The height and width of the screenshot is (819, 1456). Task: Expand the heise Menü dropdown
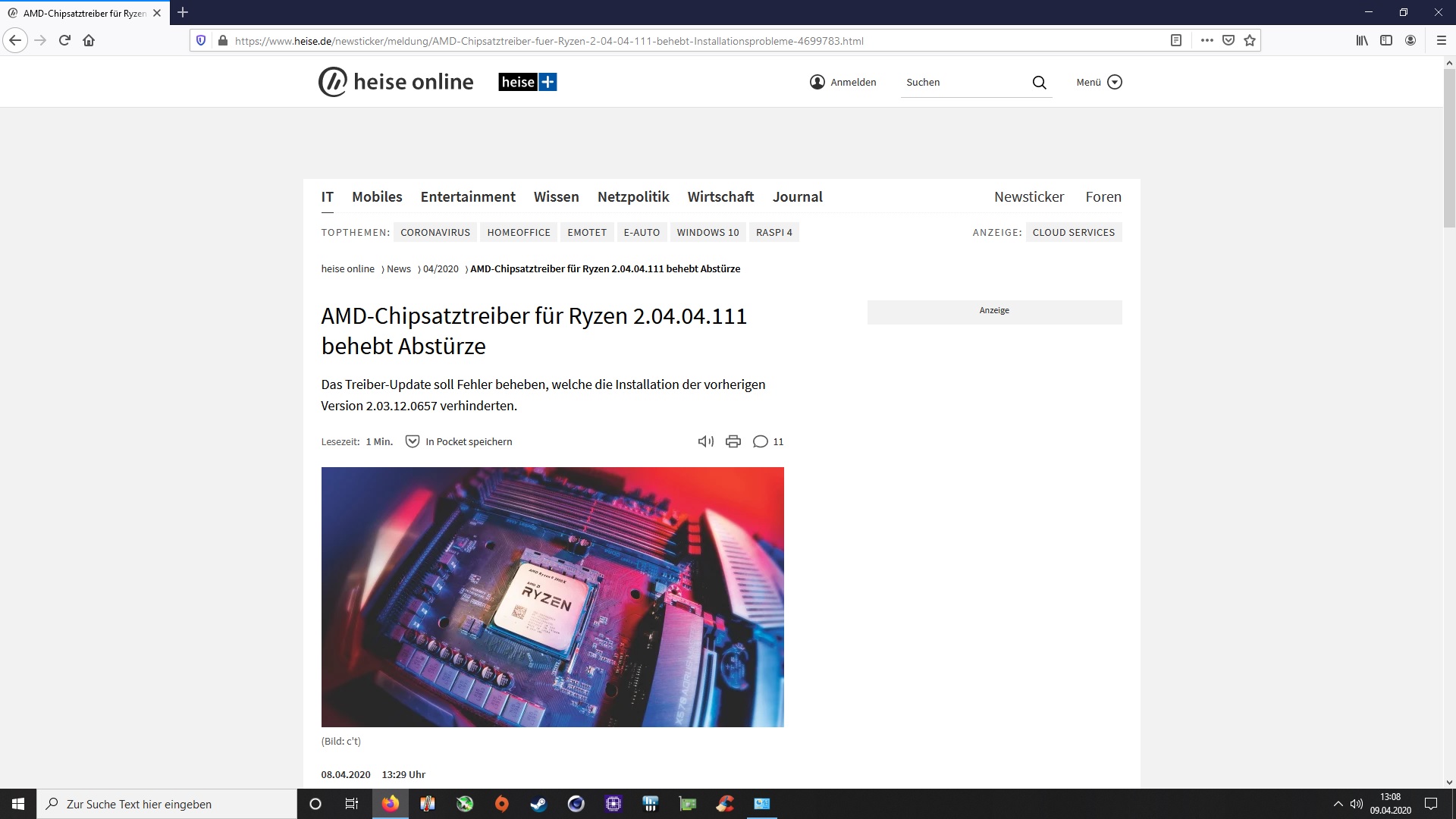pos(1099,82)
